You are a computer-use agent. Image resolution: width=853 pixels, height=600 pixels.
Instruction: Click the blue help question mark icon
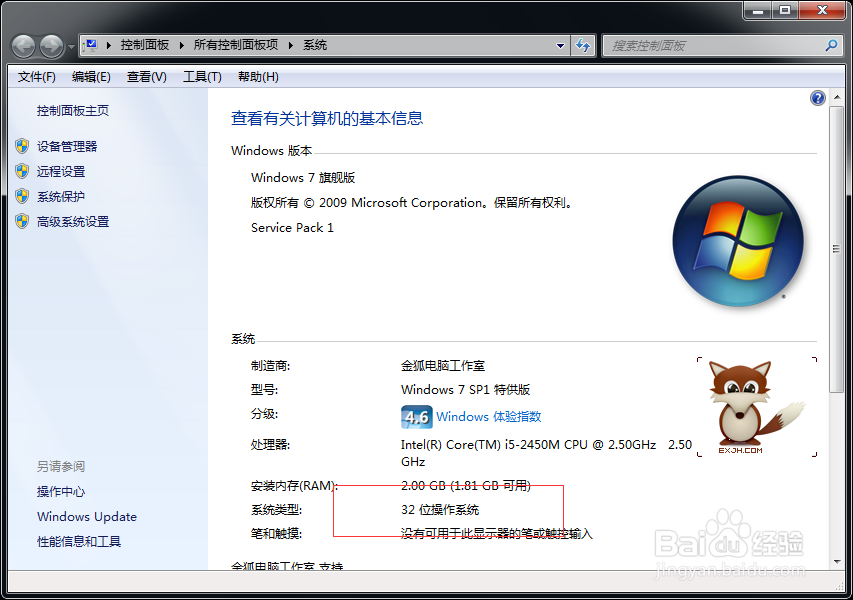[x=817, y=98]
